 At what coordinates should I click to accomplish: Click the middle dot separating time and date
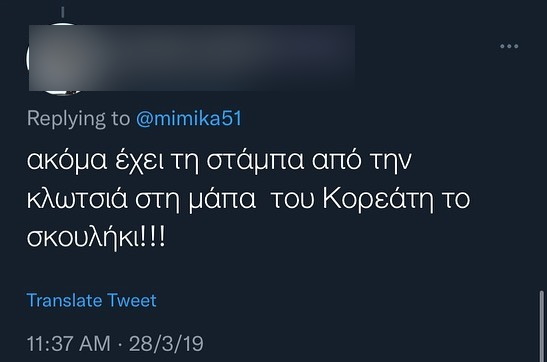120,345
